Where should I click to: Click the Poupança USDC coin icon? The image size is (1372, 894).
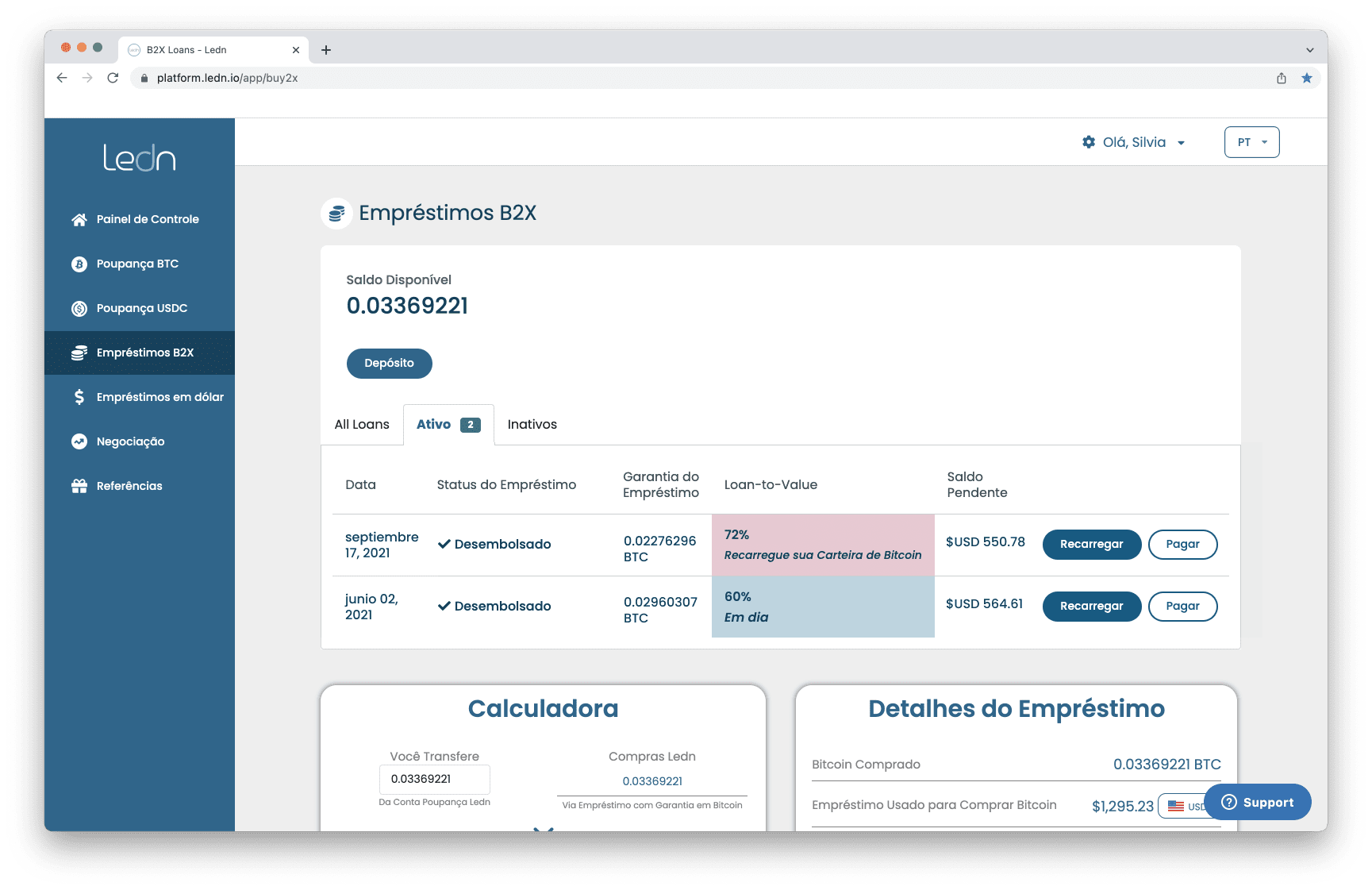[79, 309]
